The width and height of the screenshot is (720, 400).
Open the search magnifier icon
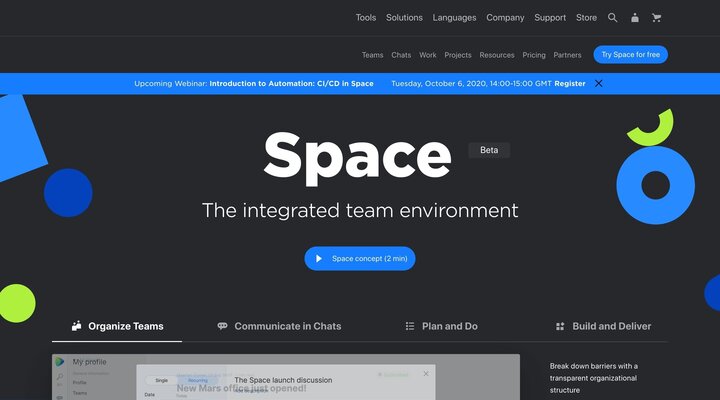click(613, 18)
